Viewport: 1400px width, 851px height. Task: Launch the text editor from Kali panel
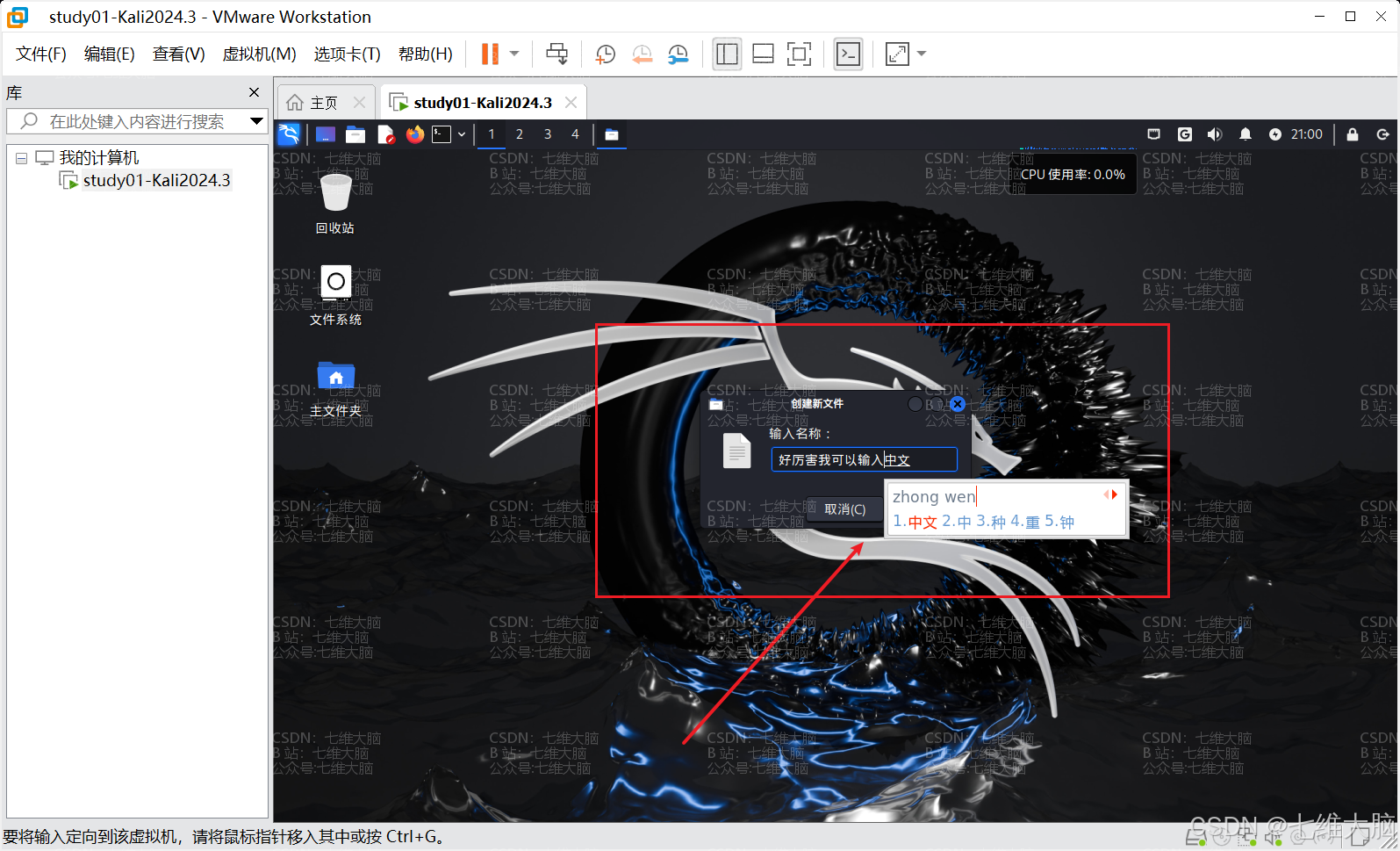pos(386,134)
